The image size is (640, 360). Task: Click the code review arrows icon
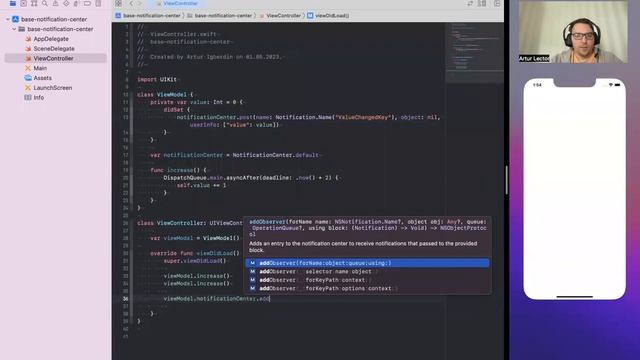[470, 3]
